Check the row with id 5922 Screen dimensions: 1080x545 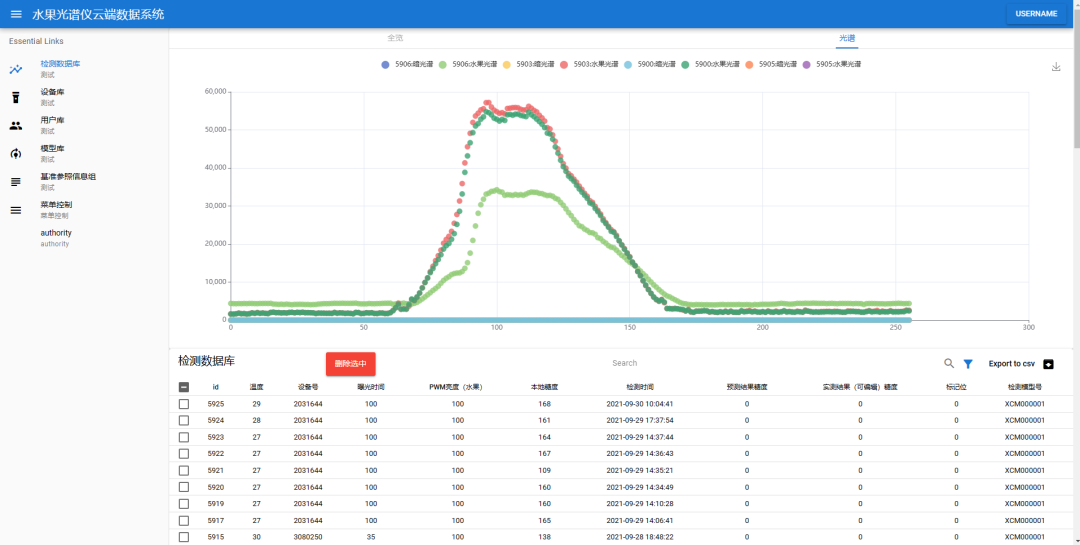(184, 453)
